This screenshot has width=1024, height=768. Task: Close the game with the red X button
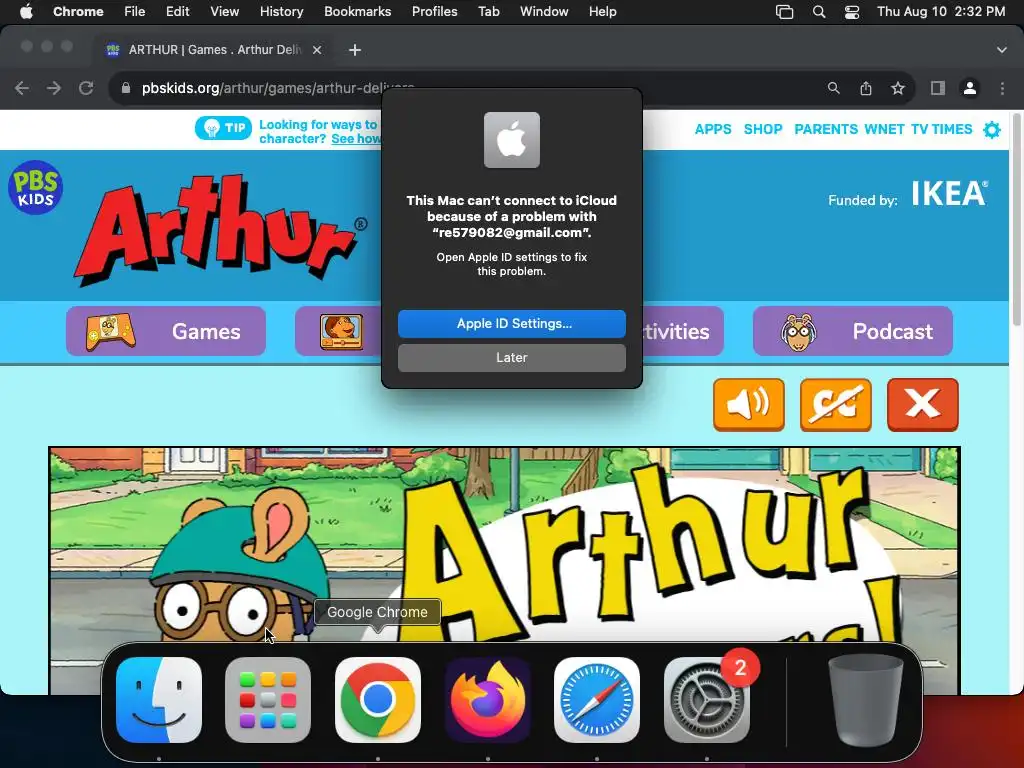[x=922, y=404]
